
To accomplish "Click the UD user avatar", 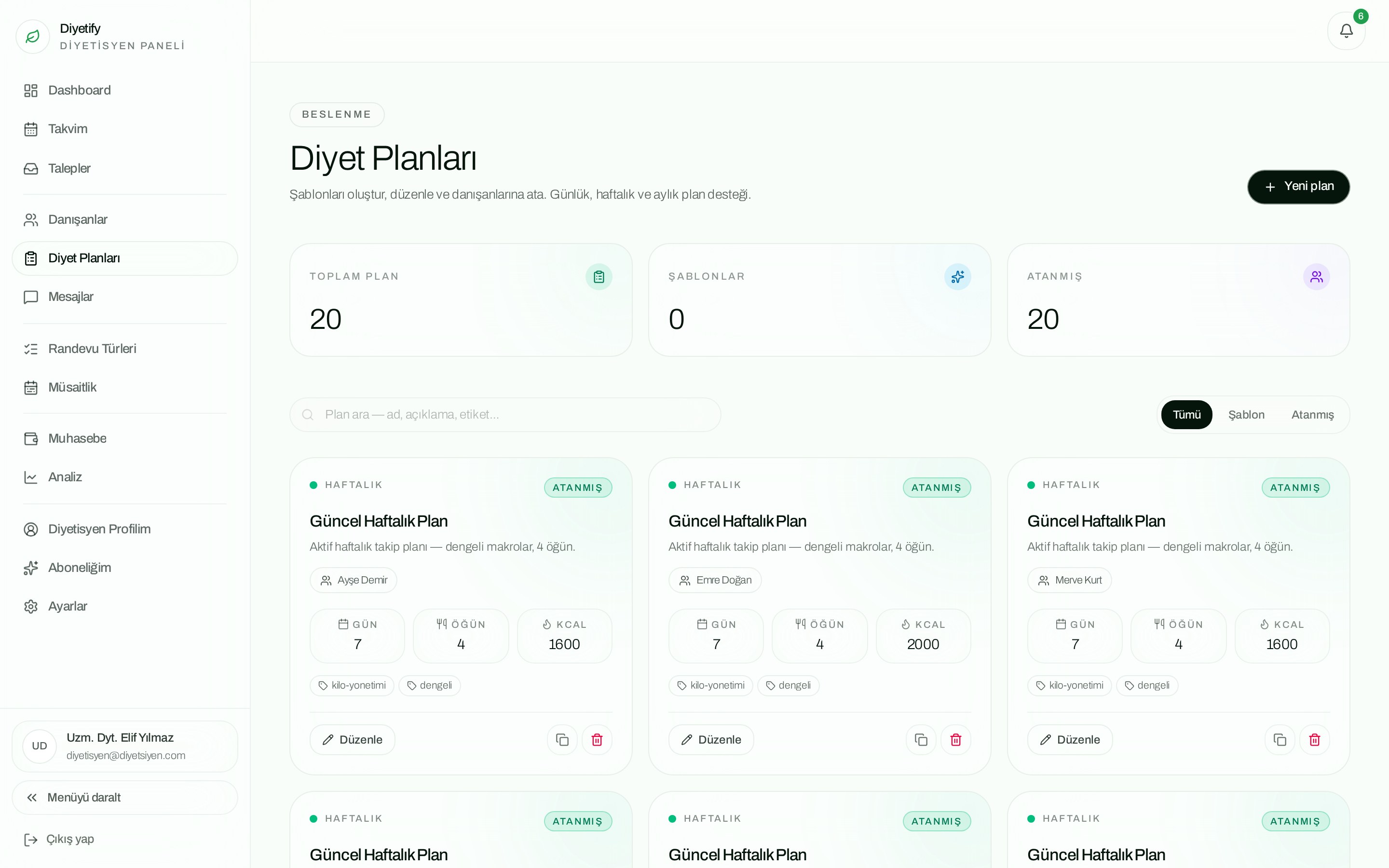I will tap(40, 746).
